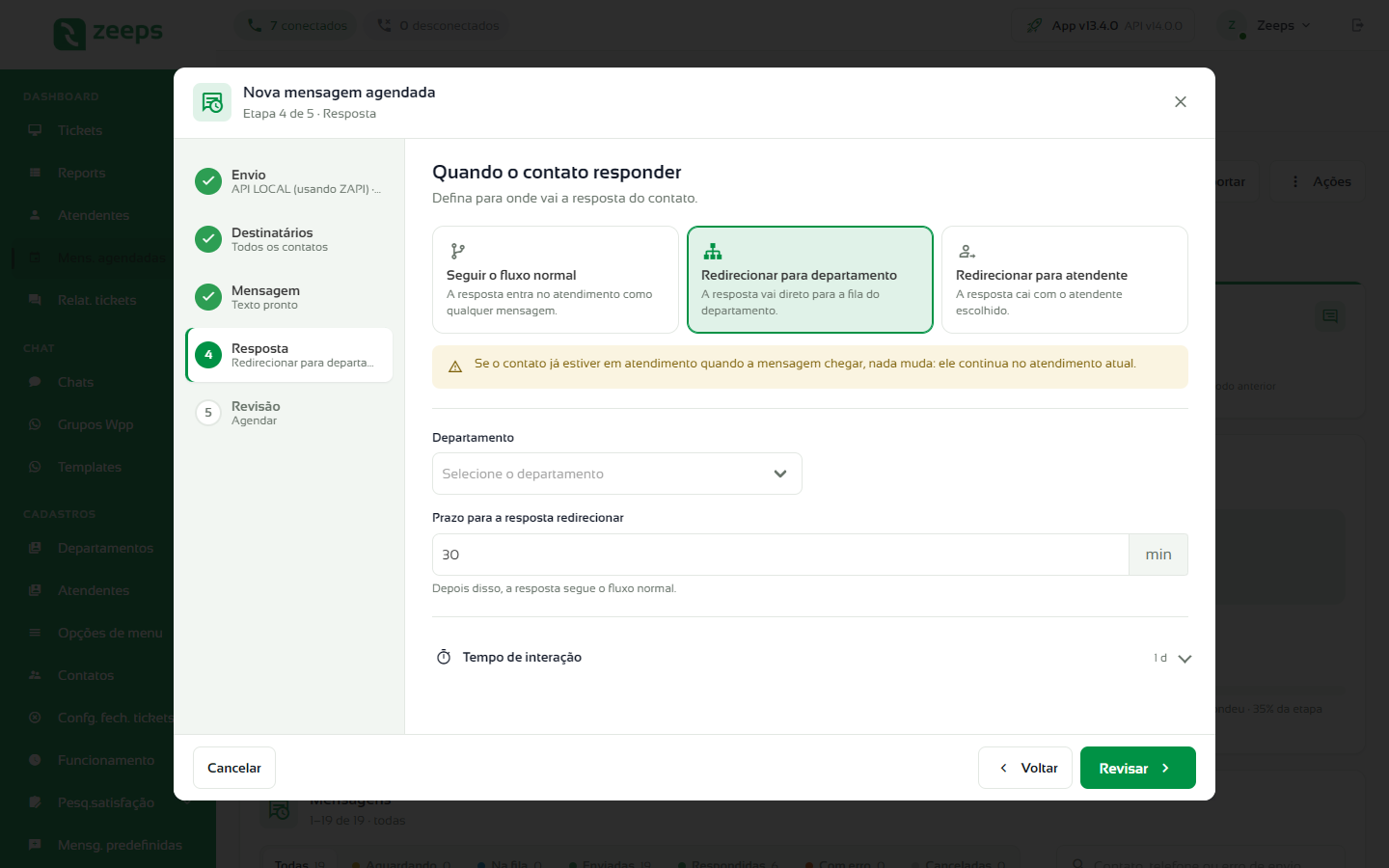Click the Zeeps logo in the header
The width and height of the screenshot is (1389, 868).
(x=108, y=33)
